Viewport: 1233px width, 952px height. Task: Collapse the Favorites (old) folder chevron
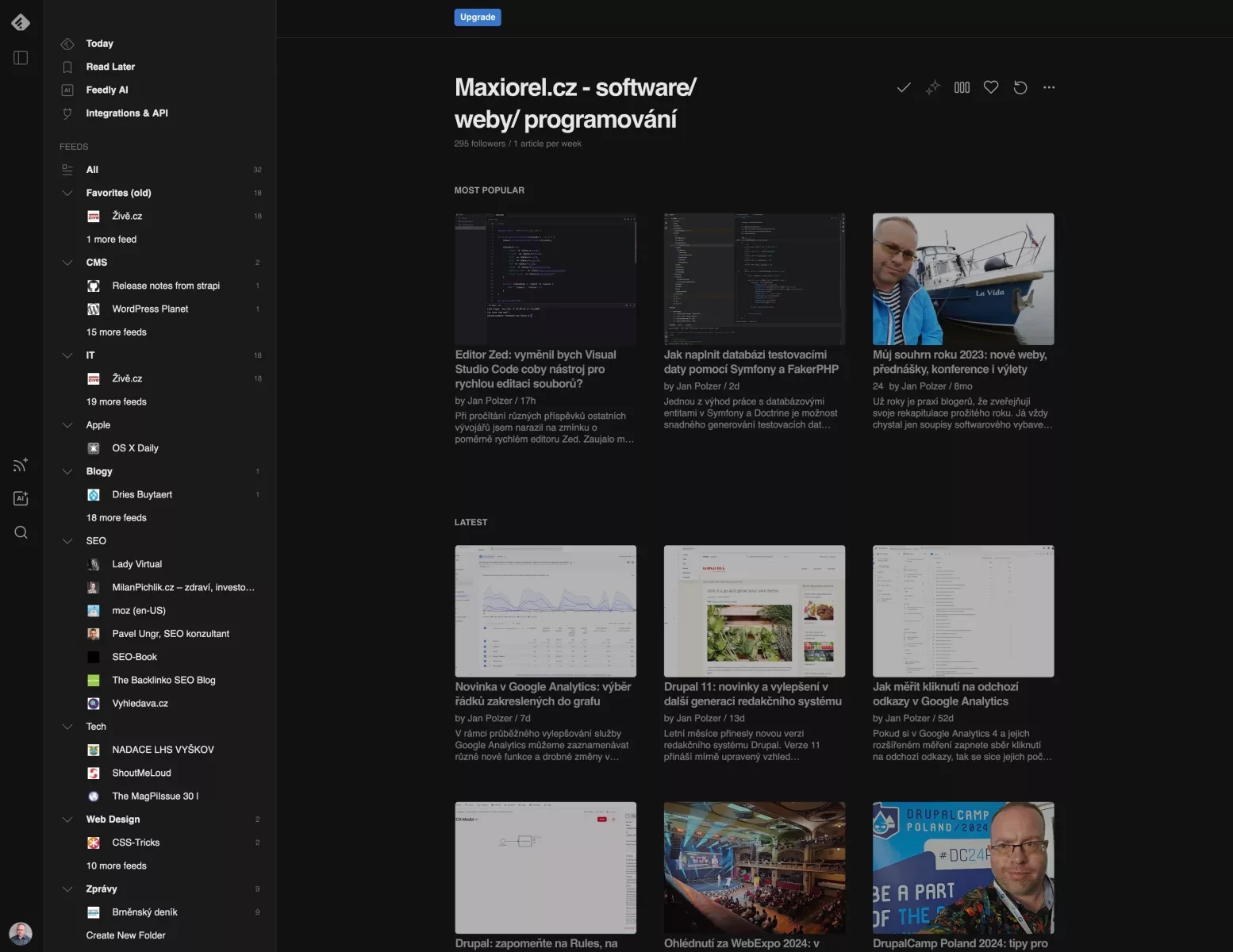point(67,193)
